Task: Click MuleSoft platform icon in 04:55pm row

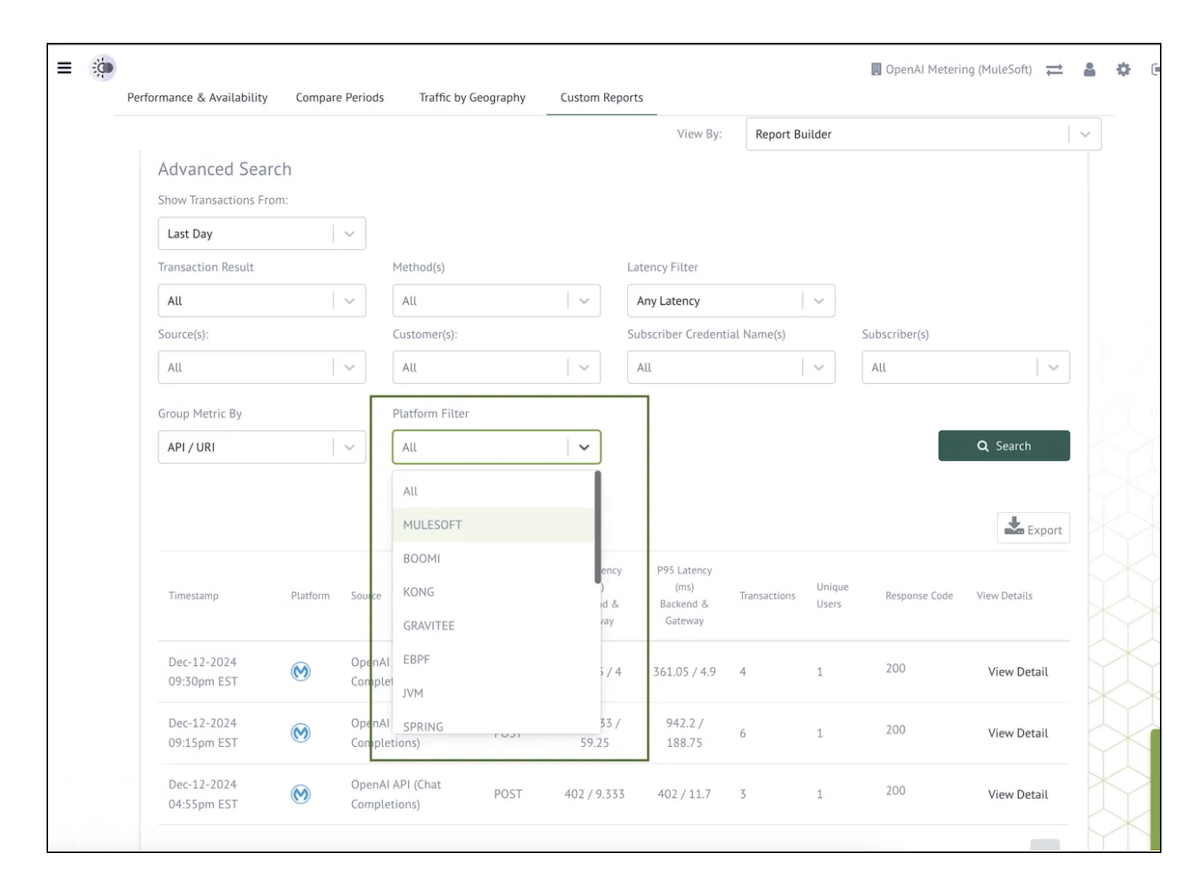Action: coord(300,794)
